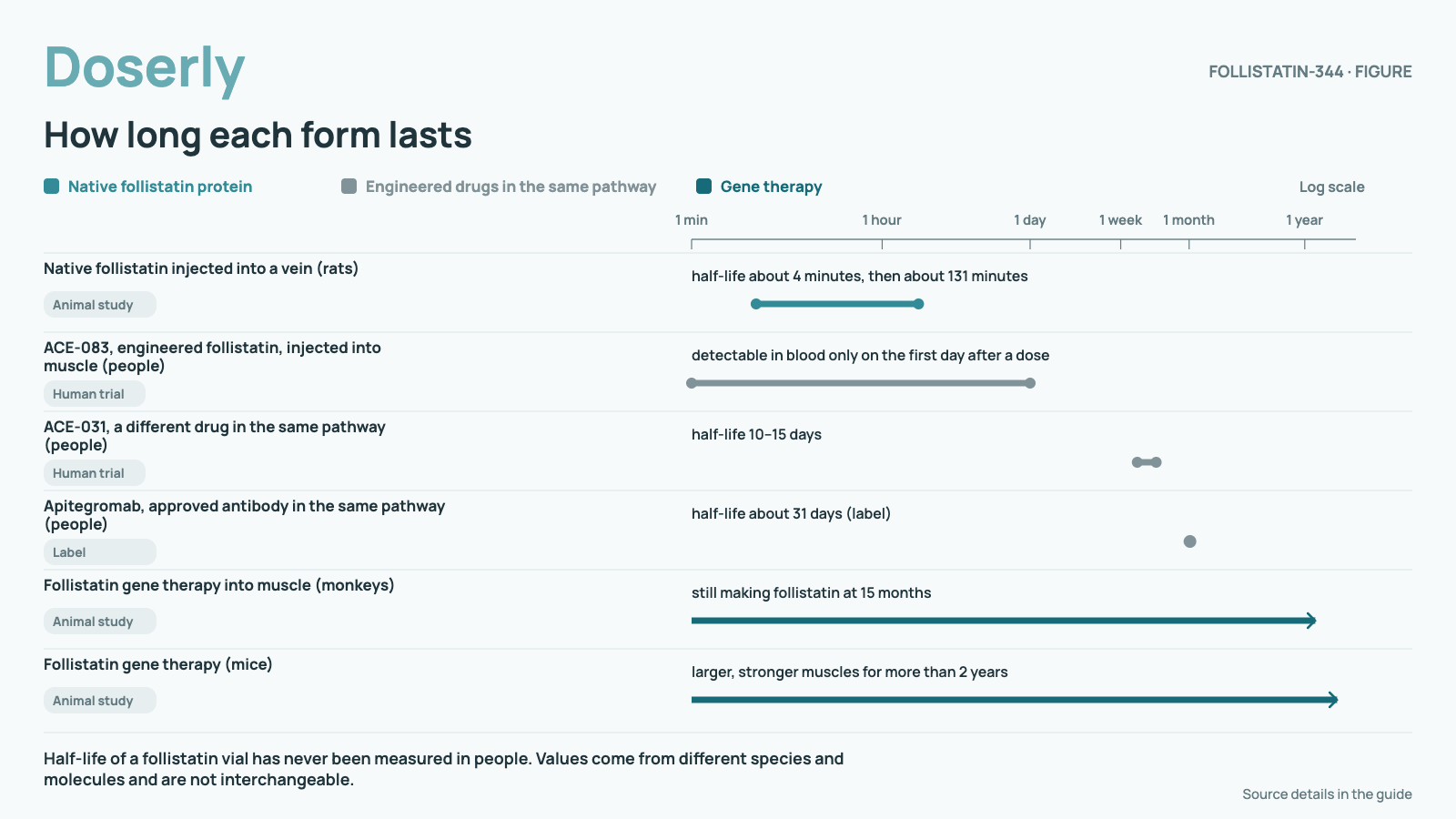The image size is (1456, 819).
Task: Click the '1 week' axis tick label
Action: click(x=1120, y=220)
